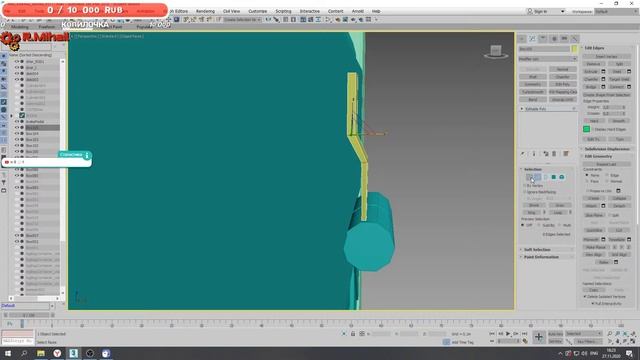
Task: Collapse the Edit Geometry rollout
Action: pyautogui.click(x=598, y=156)
